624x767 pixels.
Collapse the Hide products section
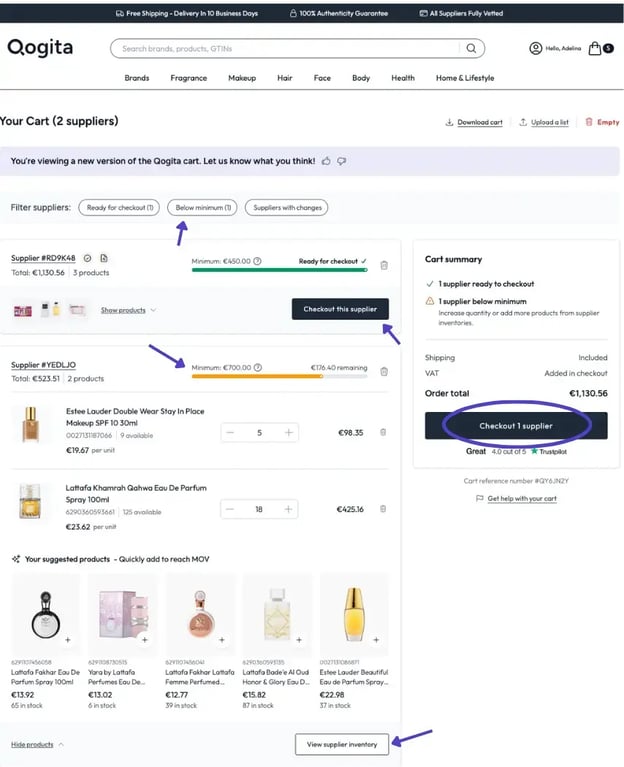click(x=37, y=744)
